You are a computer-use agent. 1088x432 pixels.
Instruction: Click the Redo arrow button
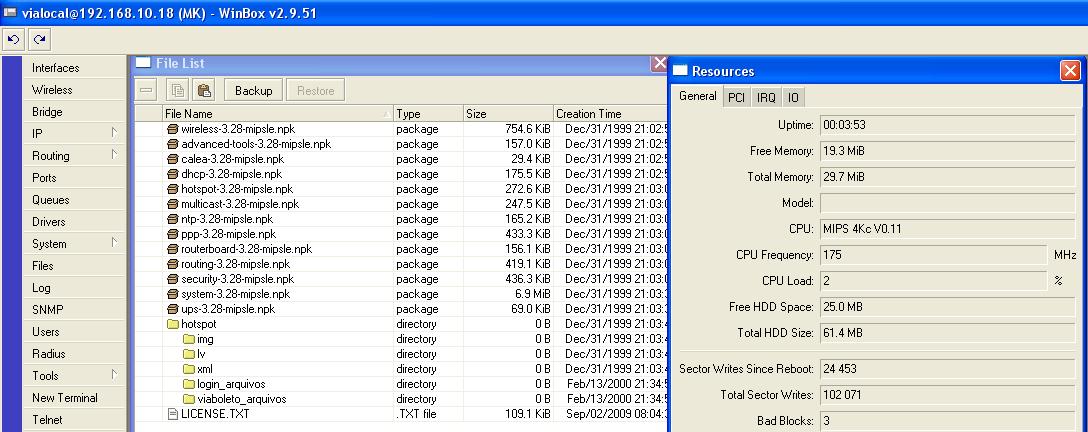40,40
